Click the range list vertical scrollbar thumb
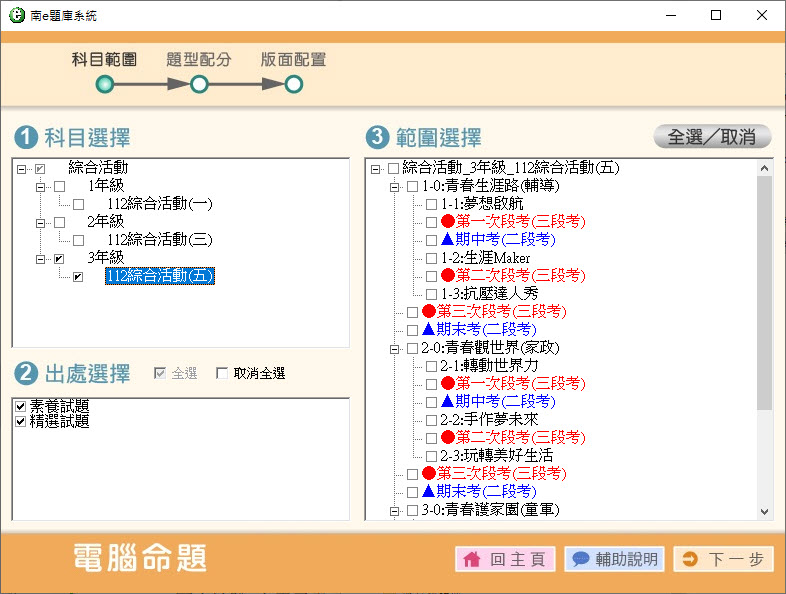The height and width of the screenshot is (594, 786). pos(765,290)
